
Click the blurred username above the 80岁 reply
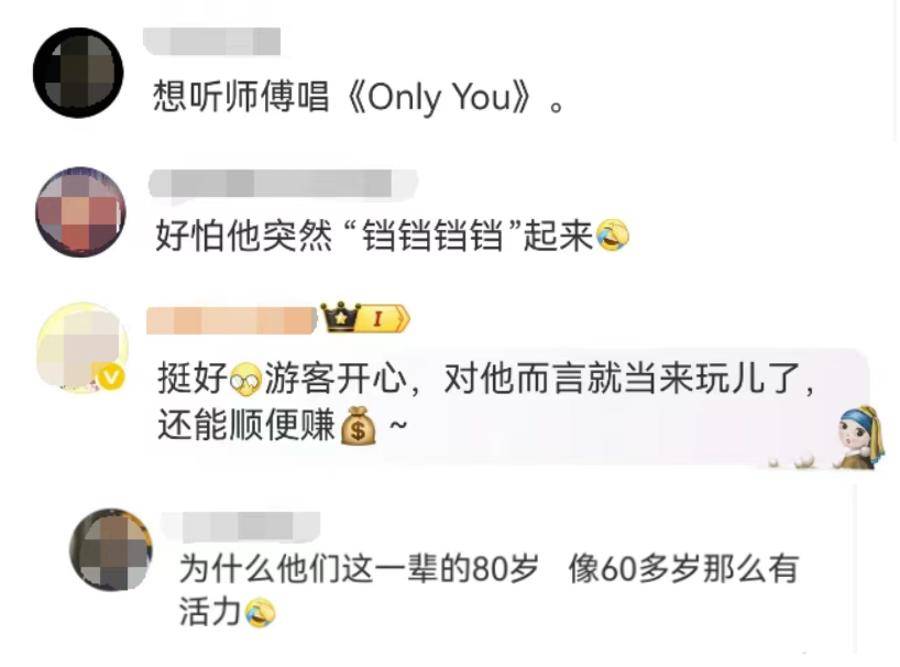[x=241, y=527]
